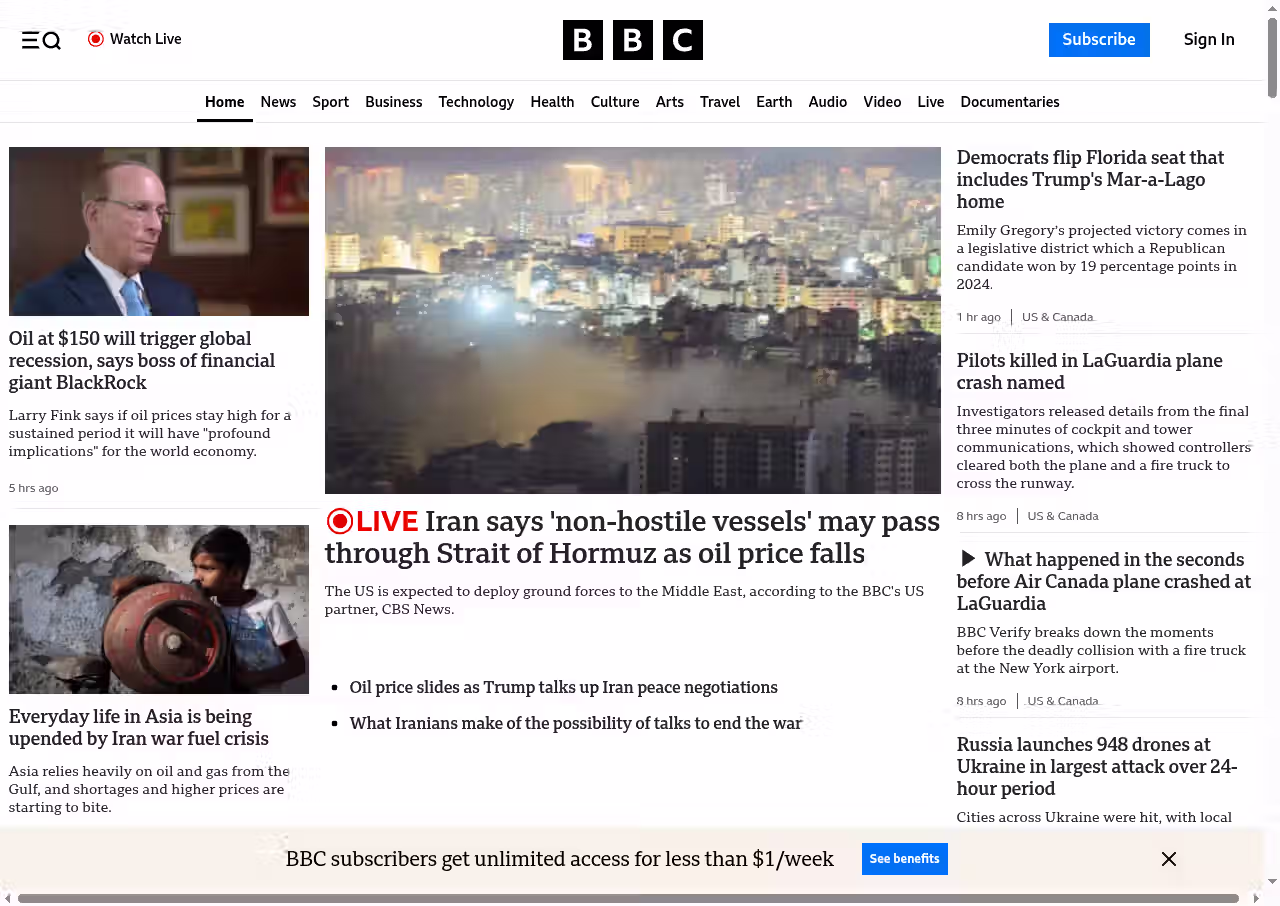
Task: Click the Sign In link
Action: (1209, 40)
